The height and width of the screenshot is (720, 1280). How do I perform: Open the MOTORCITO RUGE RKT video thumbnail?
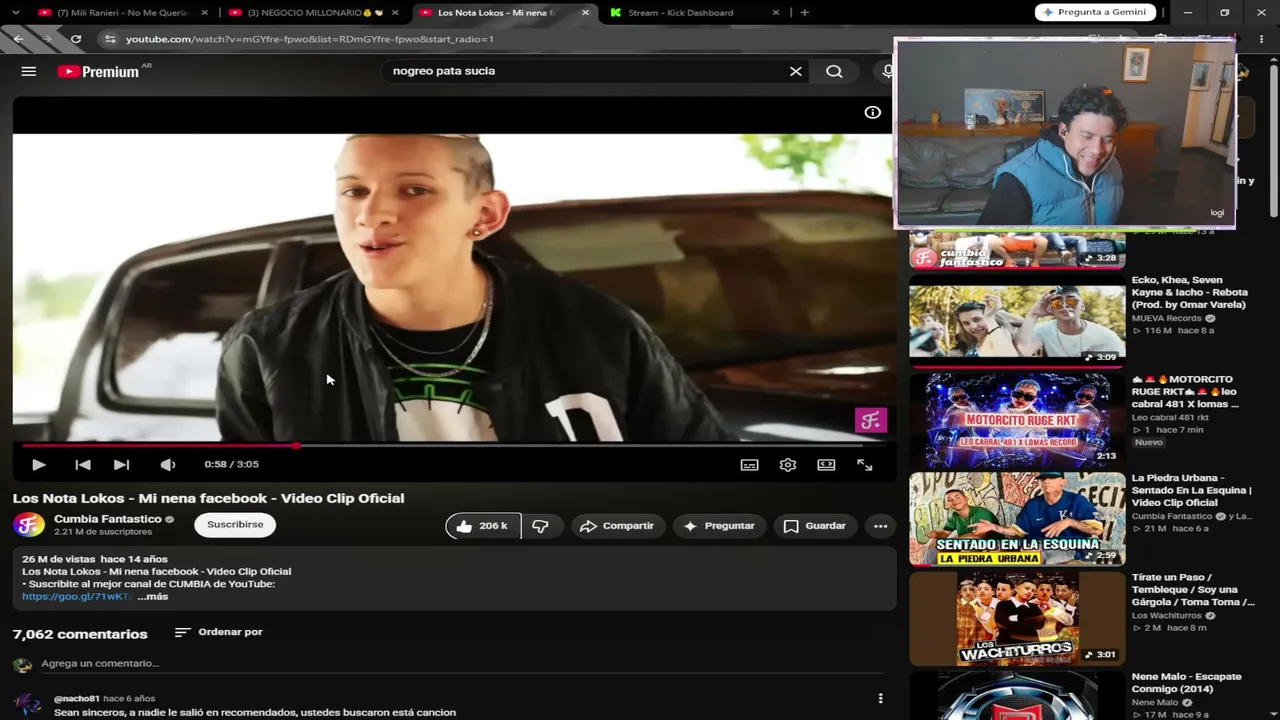coord(1017,420)
